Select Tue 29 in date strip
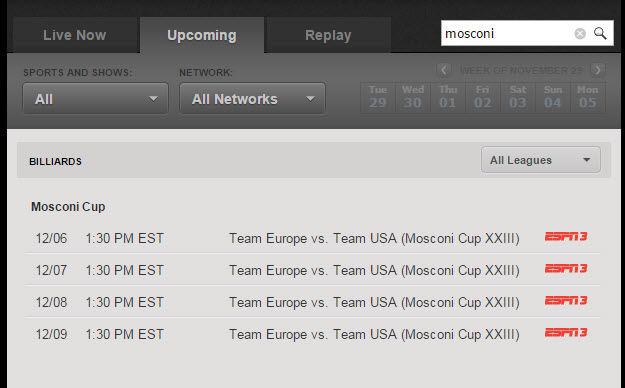The image size is (625, 388). pyautogui.click(x=377, y=97)
